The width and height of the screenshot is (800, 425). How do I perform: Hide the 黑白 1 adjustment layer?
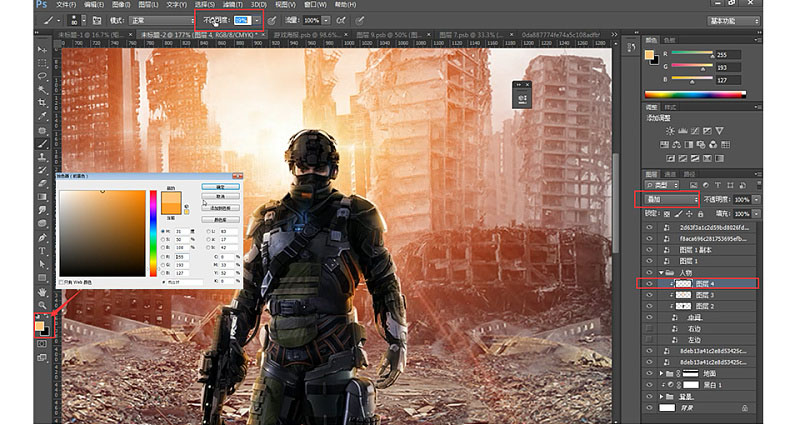(x=649, y=385)
